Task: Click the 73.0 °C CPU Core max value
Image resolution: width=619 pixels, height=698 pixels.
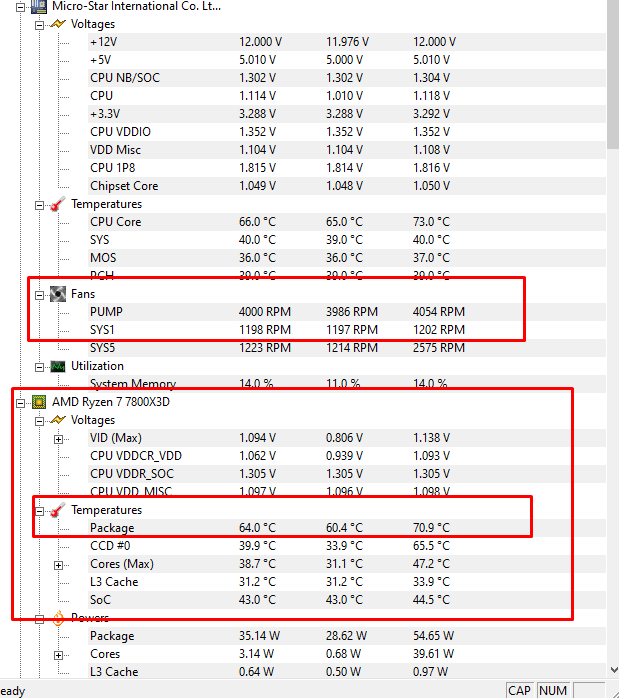Action: coord(432,222)
